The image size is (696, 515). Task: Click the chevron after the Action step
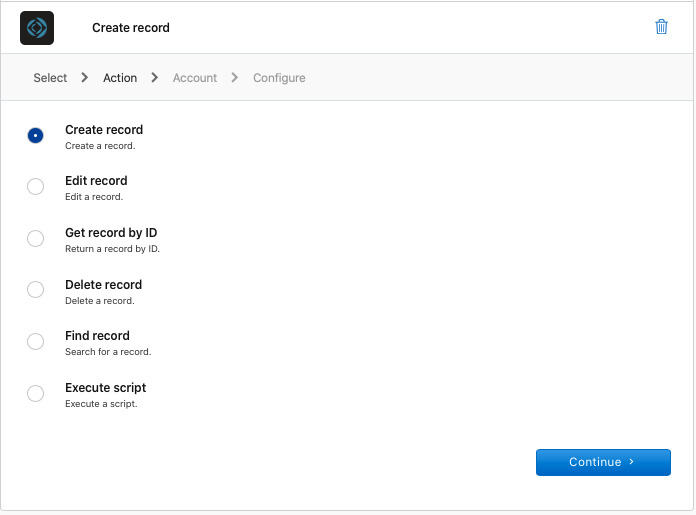coord(155,78)
